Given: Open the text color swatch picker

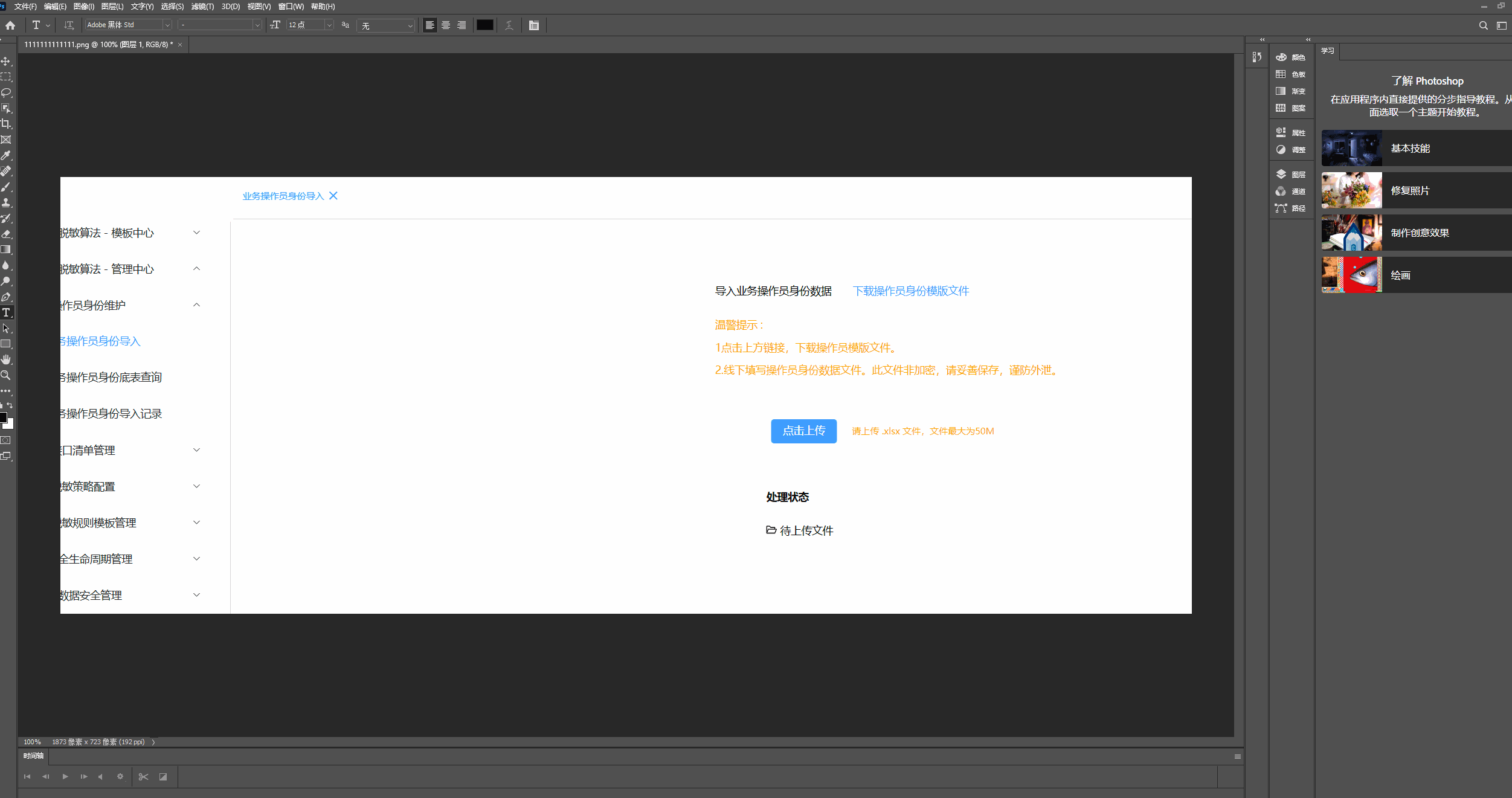Looking at the screenshot, I should coord(484,25).
